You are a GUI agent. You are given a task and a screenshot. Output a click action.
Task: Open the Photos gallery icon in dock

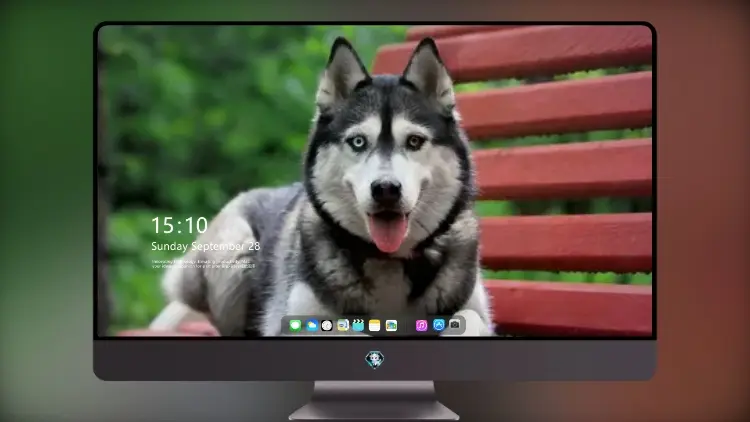(x=391, y=326)
